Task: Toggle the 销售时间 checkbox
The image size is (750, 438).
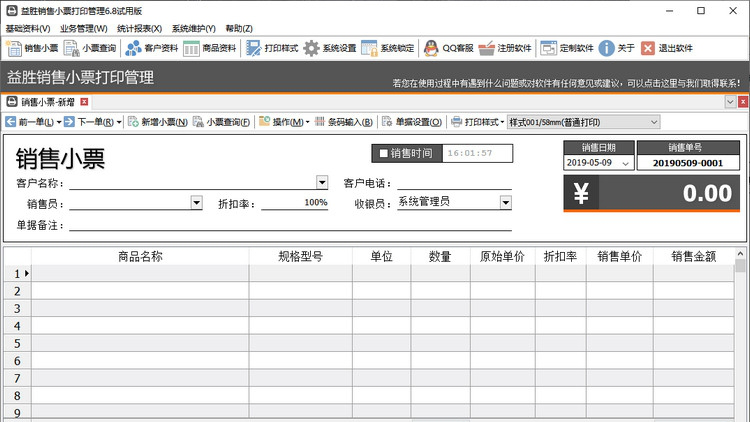Action: pyautogui.click(x=382, y=154)
